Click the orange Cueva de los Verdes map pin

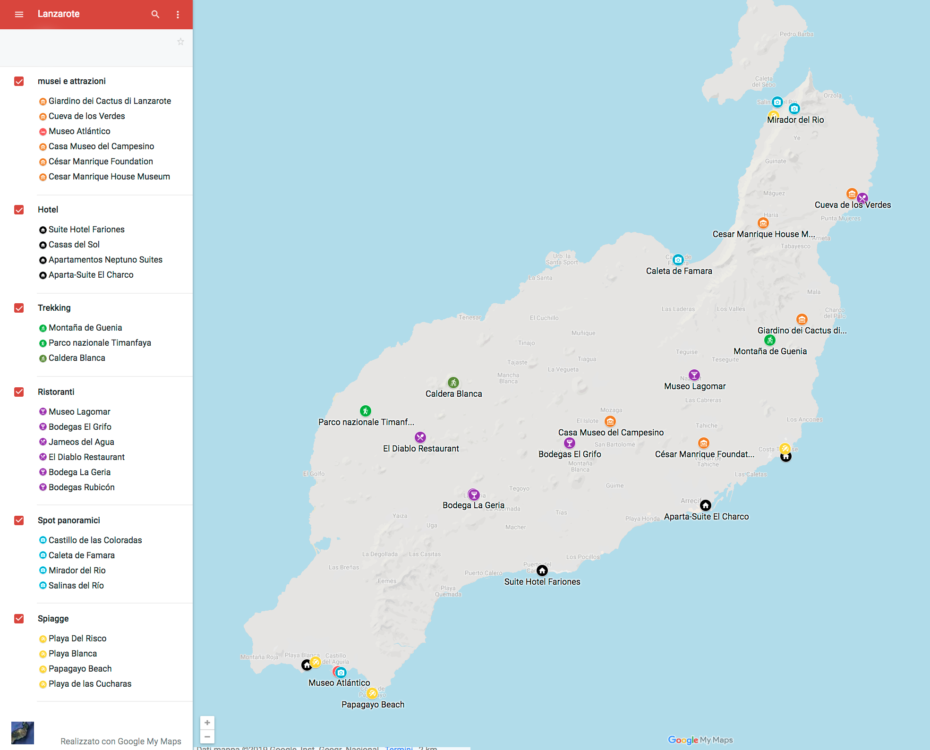[852, 193]
